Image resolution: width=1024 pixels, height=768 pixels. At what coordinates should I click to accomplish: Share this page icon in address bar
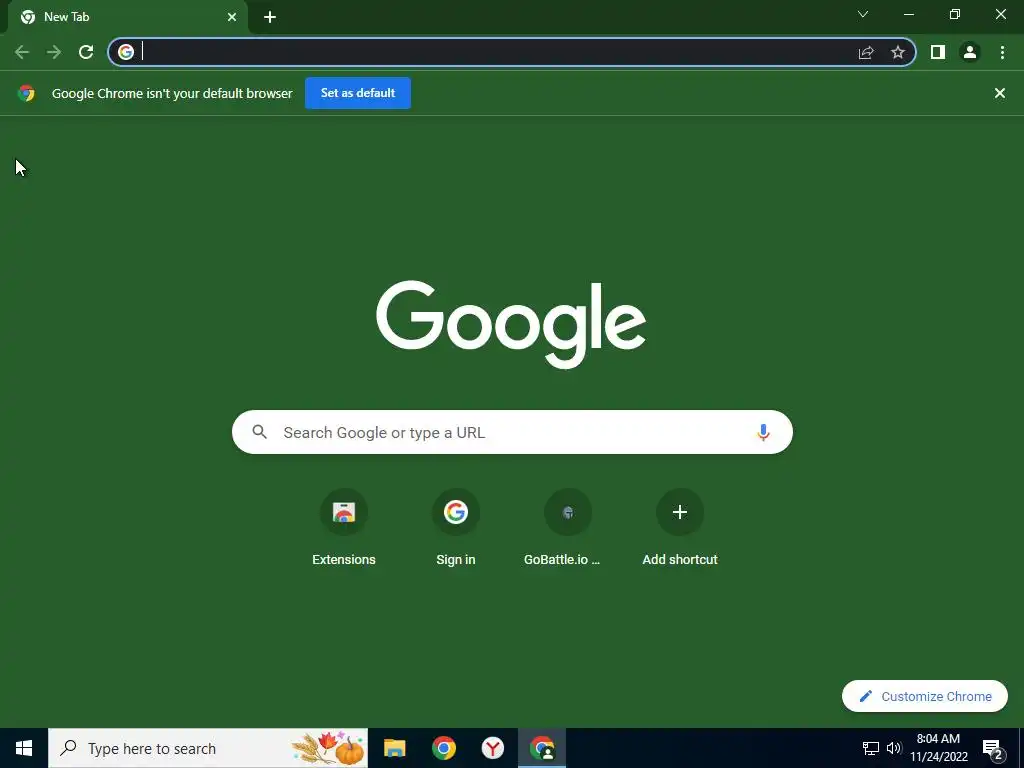(x=866, y=52)
